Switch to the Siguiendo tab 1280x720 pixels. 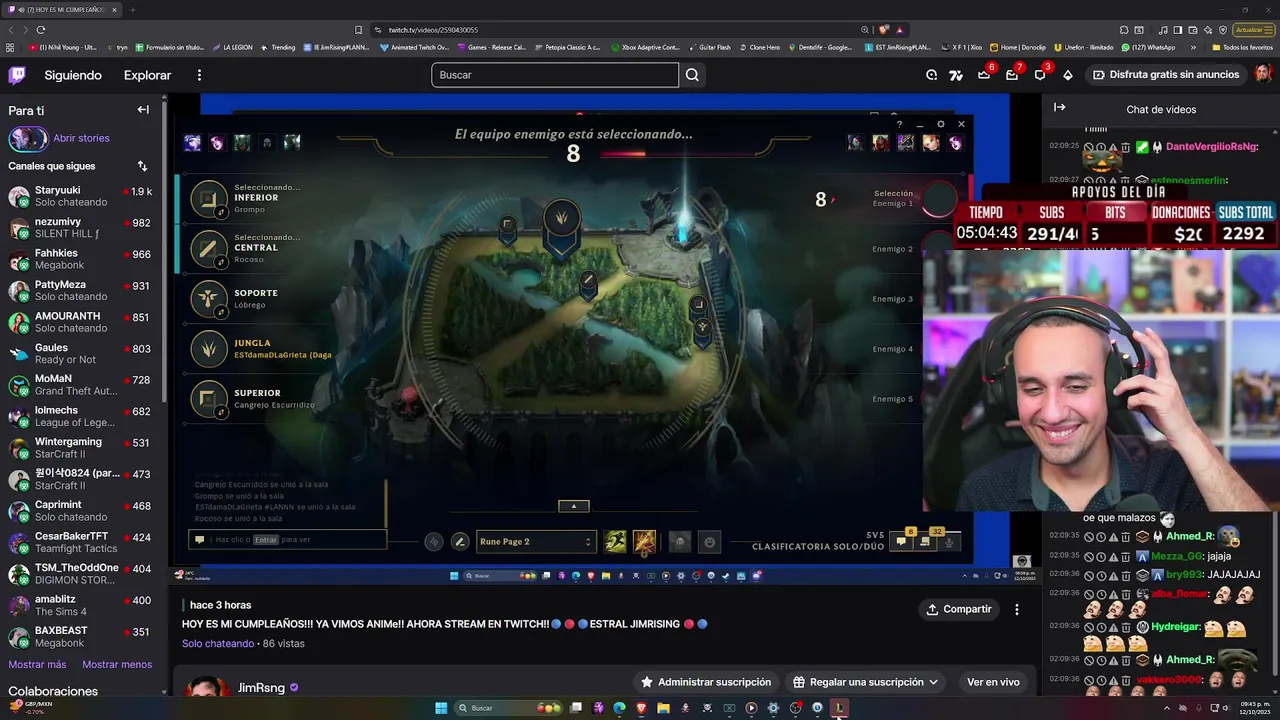tap(73, 75)
